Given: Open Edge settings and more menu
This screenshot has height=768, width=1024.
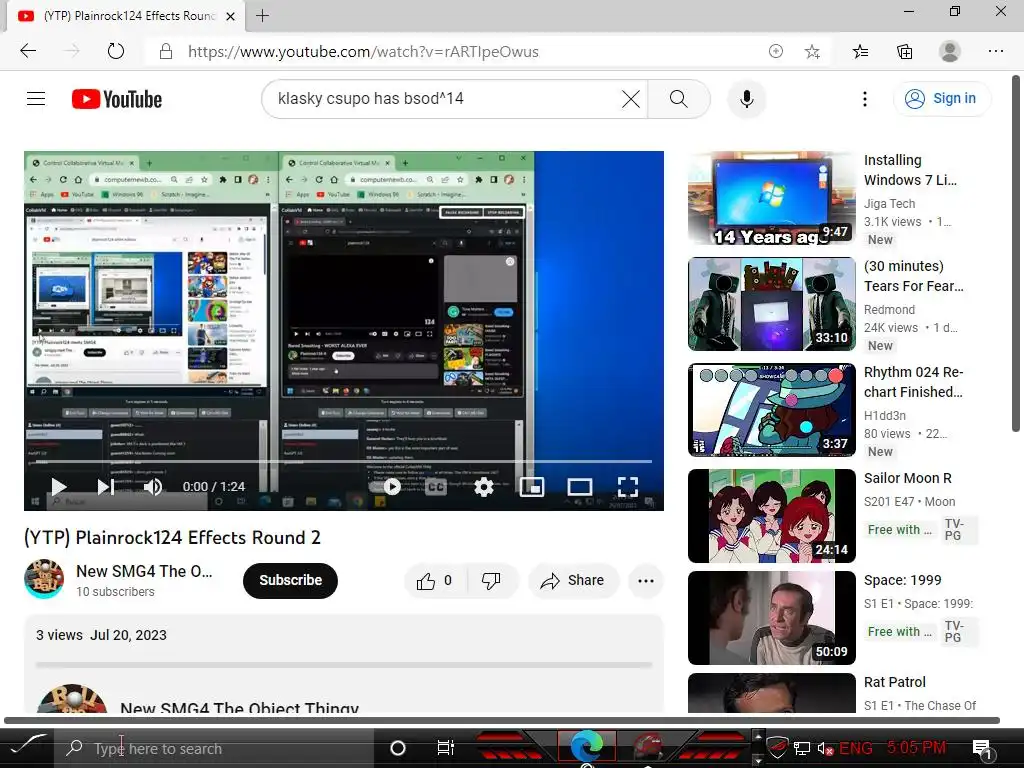Looking at the screenshot, I should coord(995,52).
